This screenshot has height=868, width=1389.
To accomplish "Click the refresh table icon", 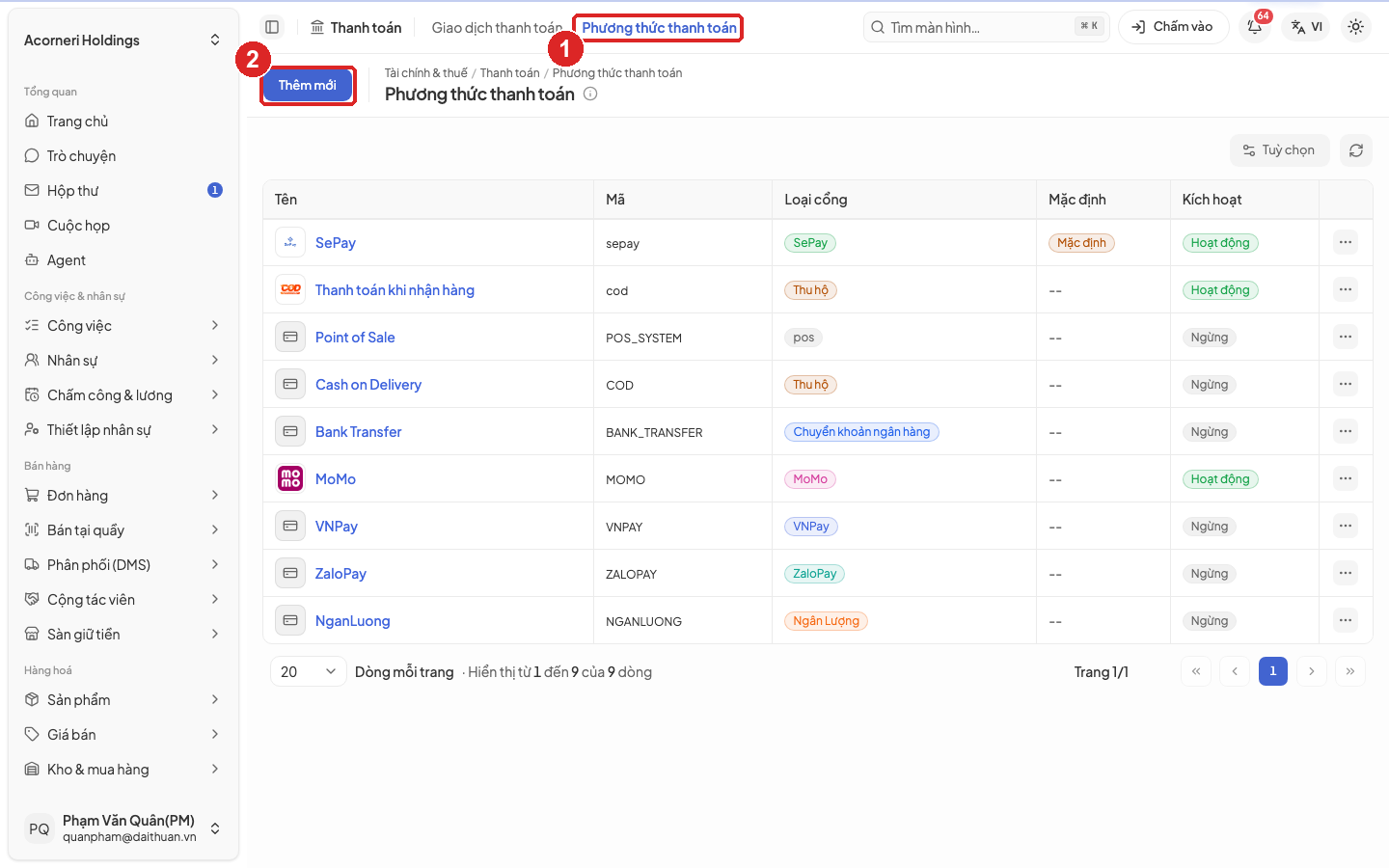I will coord(1356,150).
